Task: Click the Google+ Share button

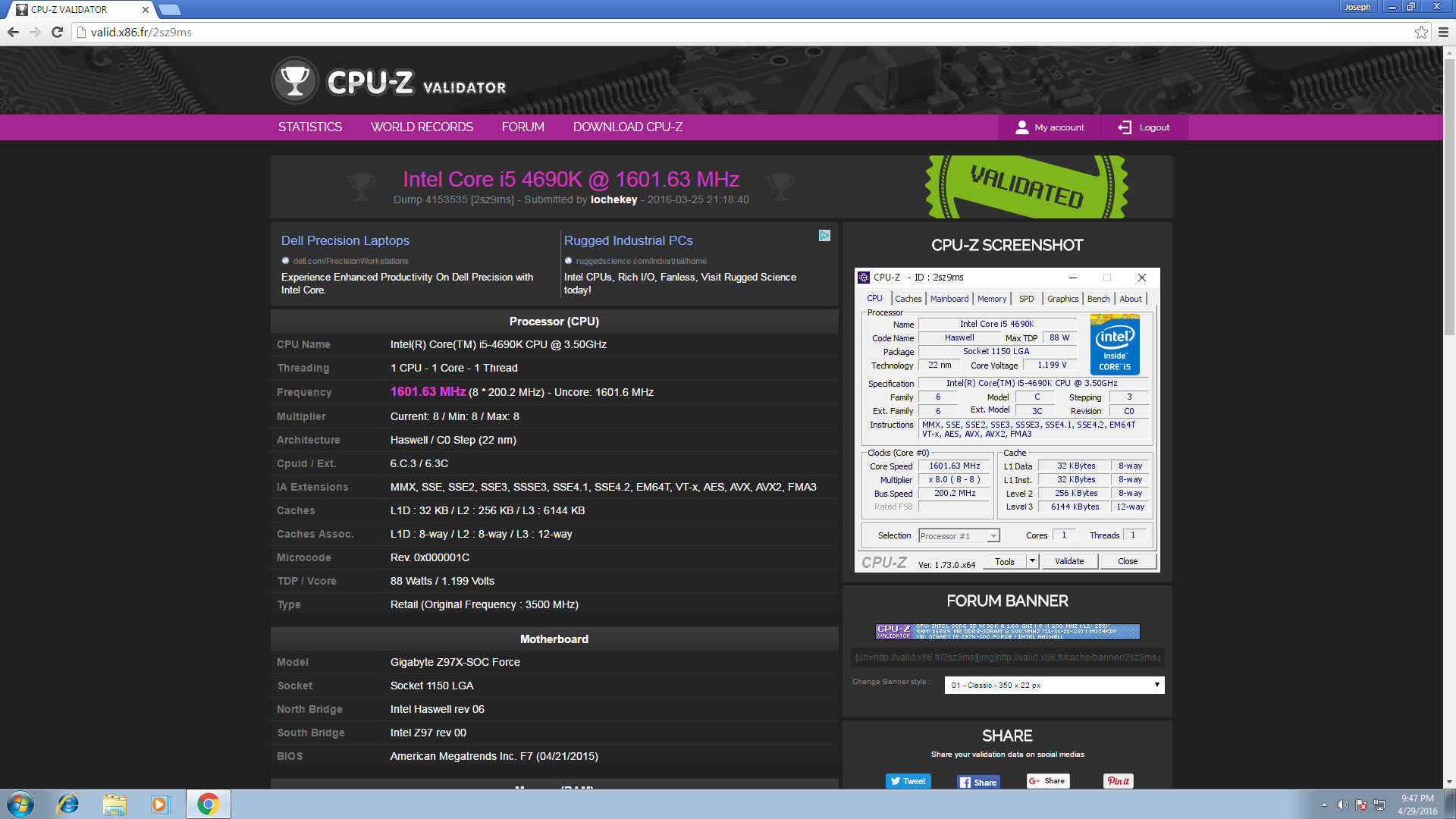Action: 1048,781
